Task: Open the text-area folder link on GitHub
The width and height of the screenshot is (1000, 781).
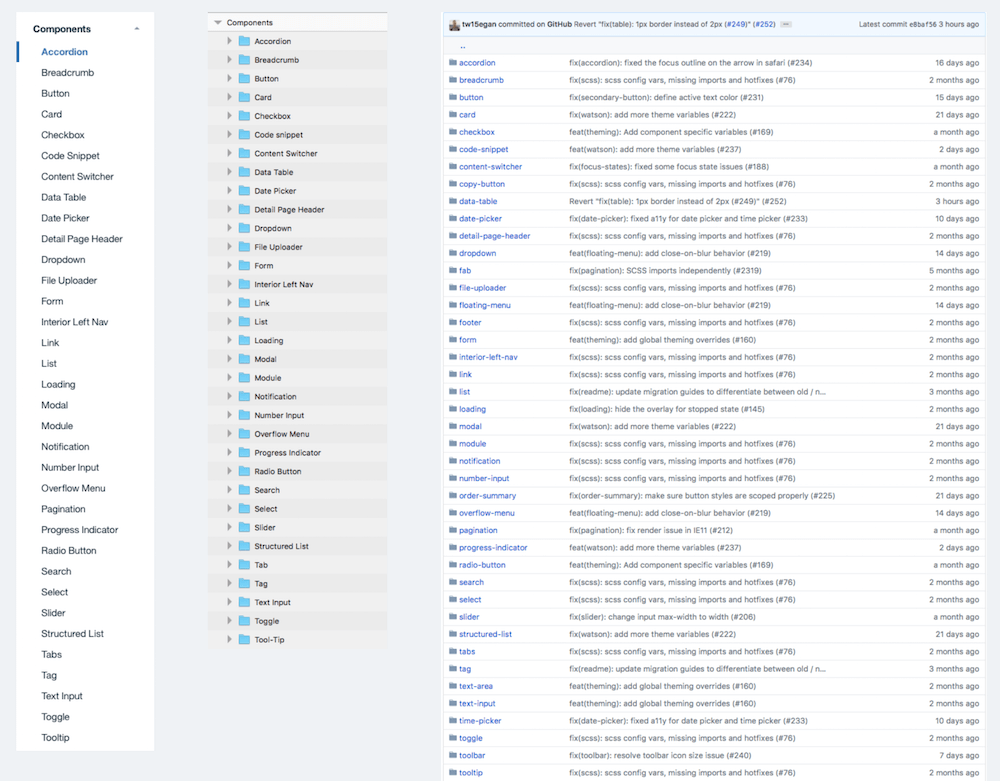Action: [476, 686]
